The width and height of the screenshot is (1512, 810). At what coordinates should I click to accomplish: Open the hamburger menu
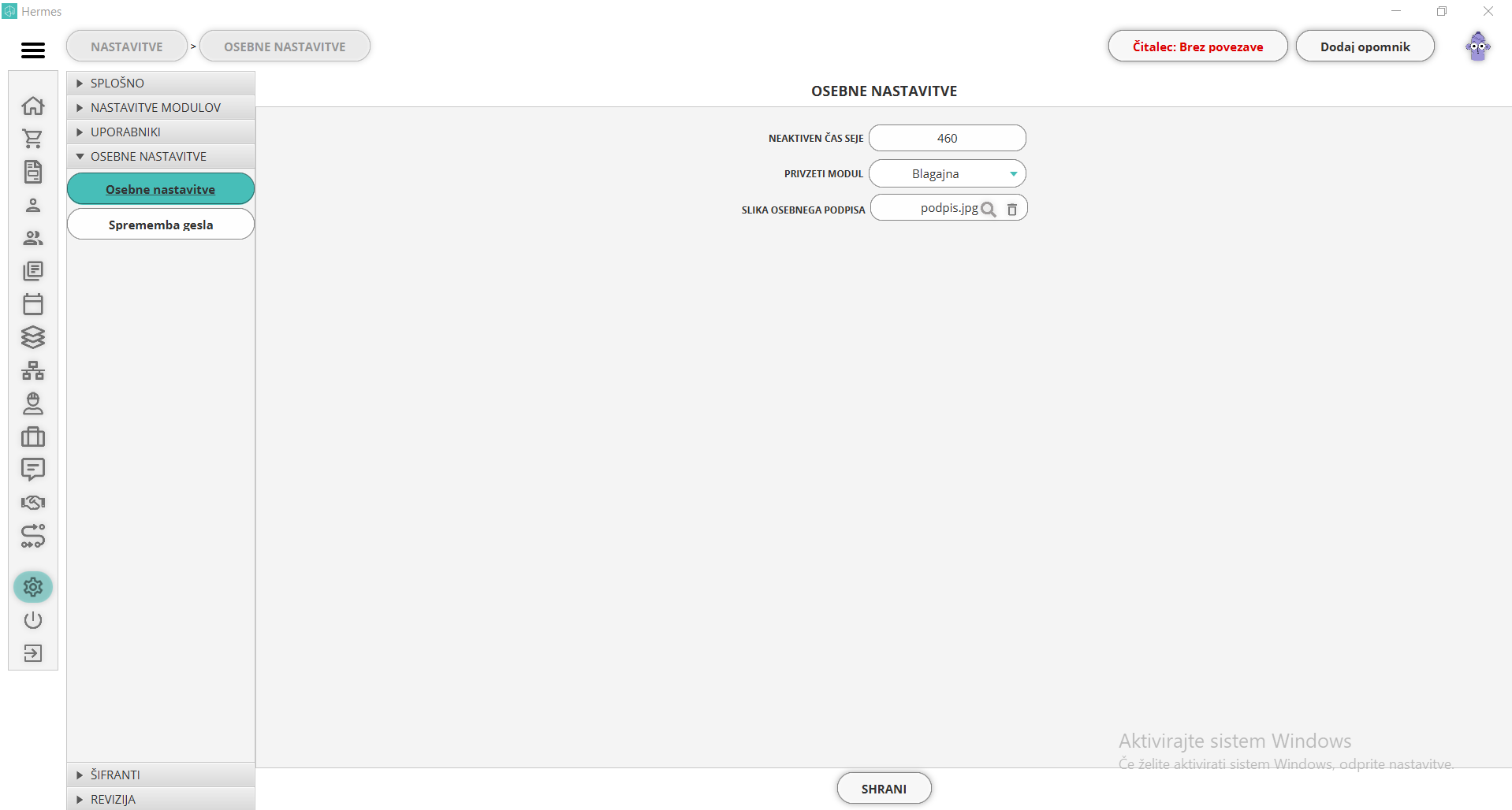(33, 50)
